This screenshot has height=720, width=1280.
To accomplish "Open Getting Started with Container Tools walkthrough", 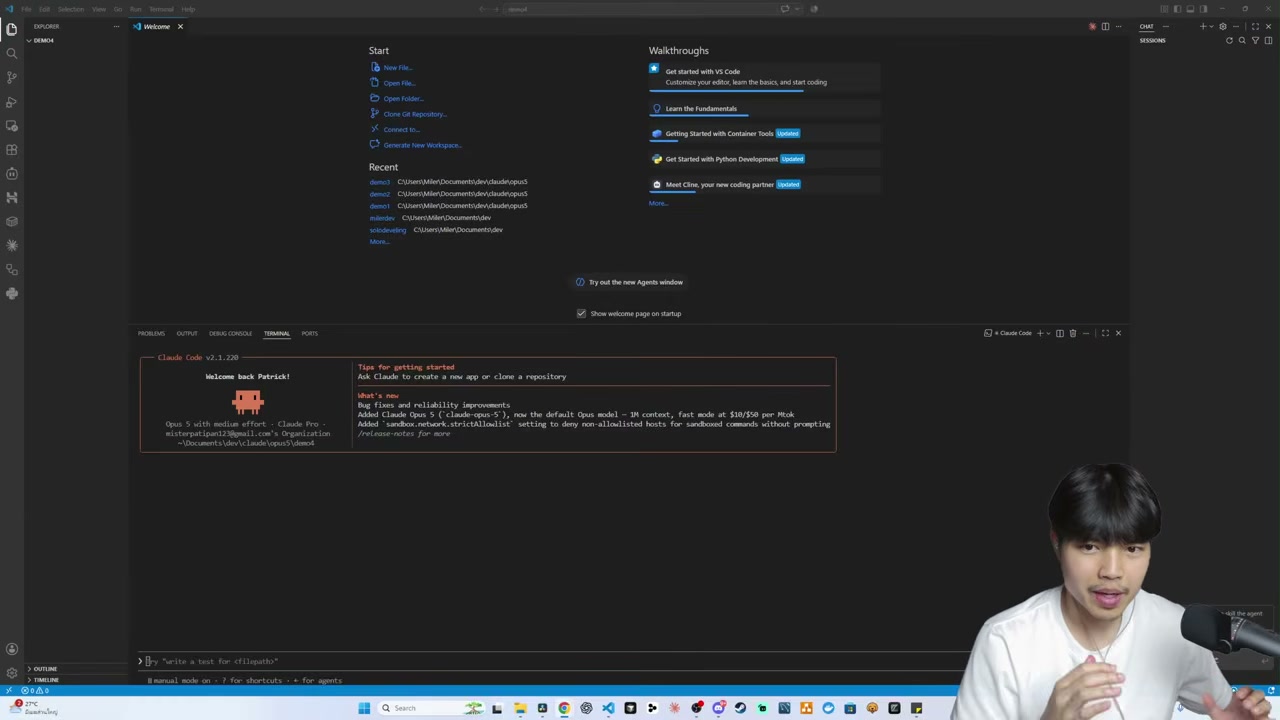I will click(x=764, y=133).
